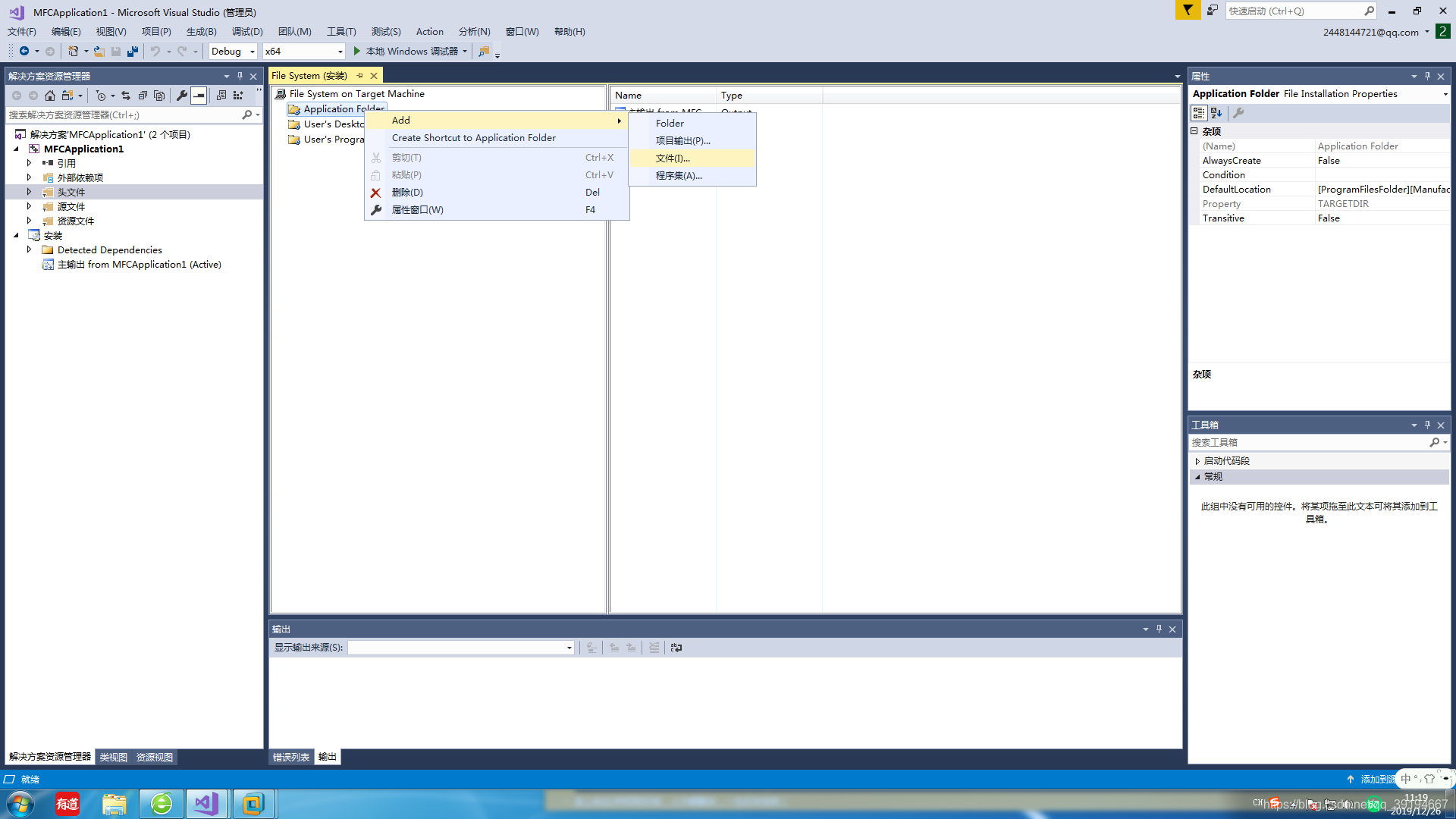This screenshot has width=1456, height=819.
Task: Toggle Preview Selected Items button in Solution Explorer
Action: coord(199,96)
